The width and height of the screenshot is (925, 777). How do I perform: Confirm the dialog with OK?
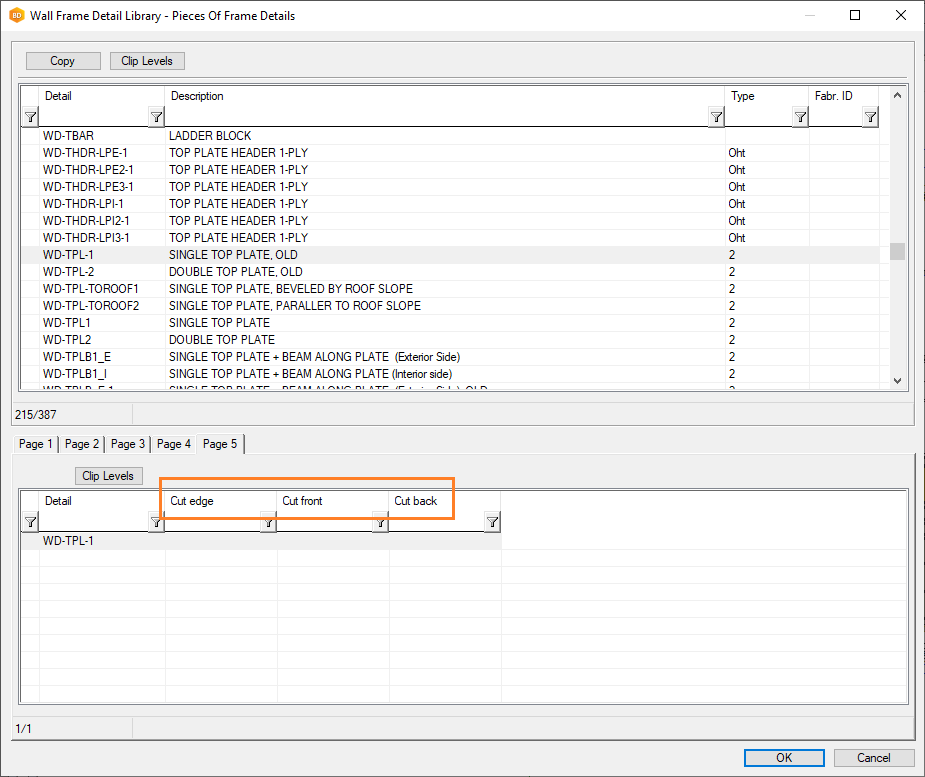(784, 758)
